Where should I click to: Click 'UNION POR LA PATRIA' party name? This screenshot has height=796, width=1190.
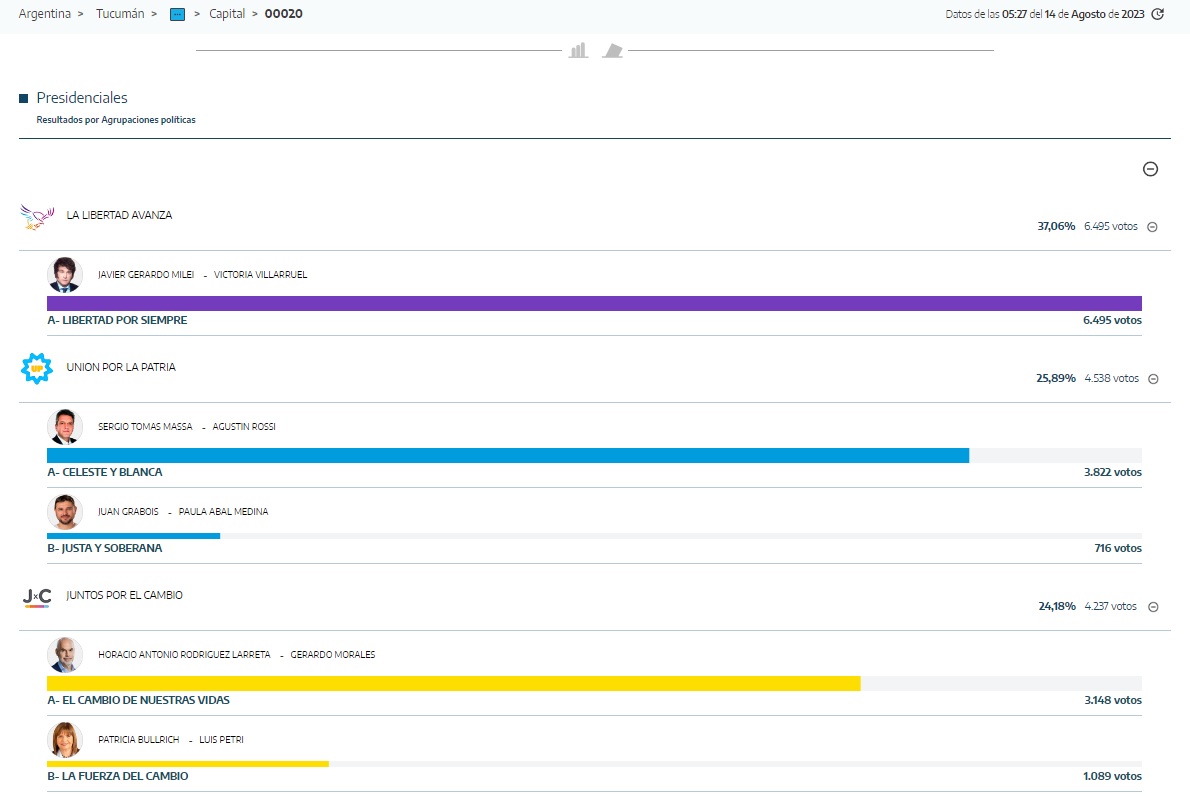click(121, 367)
